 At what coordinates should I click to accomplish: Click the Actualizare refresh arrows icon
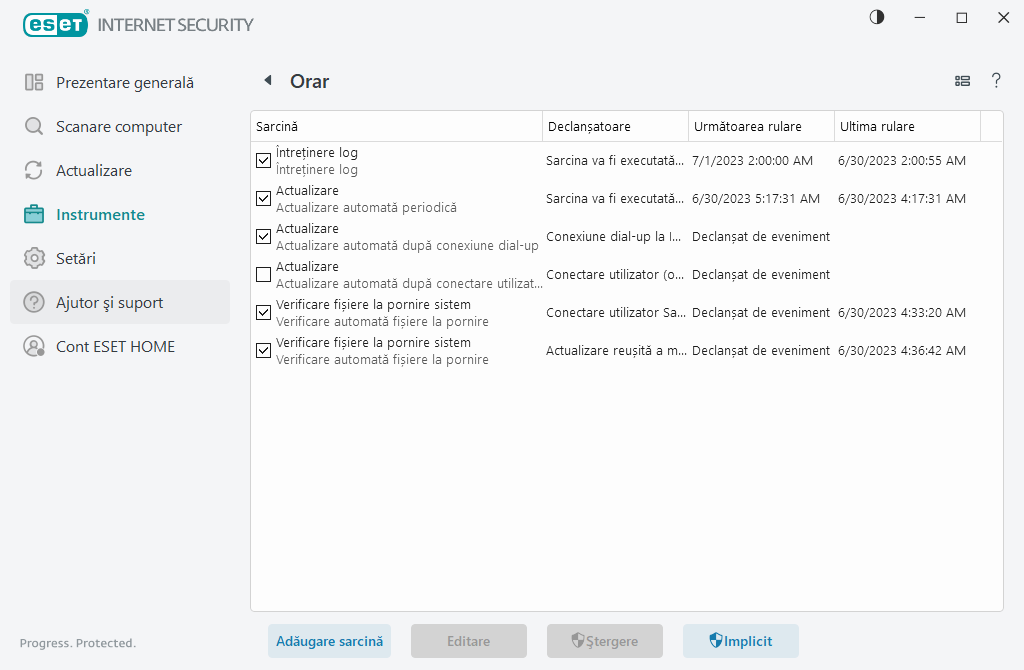pyautogui.click(x=34, y=171)
